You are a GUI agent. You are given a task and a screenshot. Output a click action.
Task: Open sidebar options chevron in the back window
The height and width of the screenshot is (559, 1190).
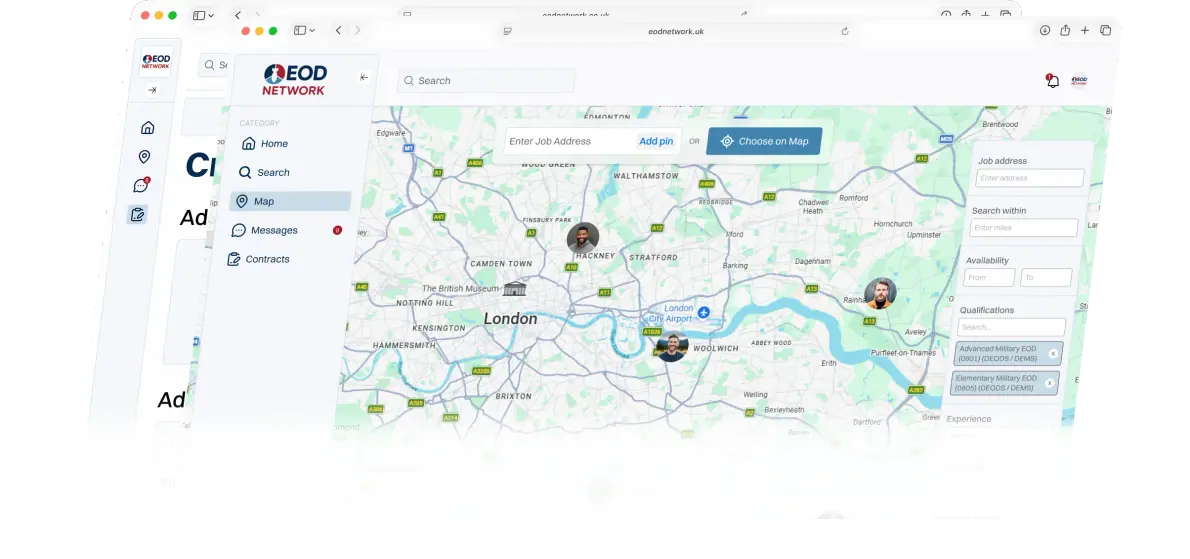[x=211, y=16]
